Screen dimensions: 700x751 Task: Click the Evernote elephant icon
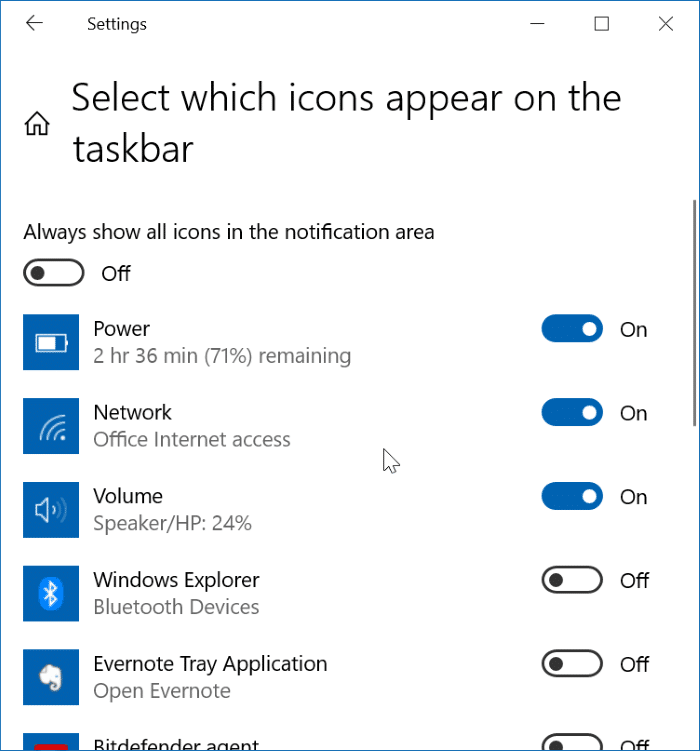pyautogui.click(x=51, y=678)
